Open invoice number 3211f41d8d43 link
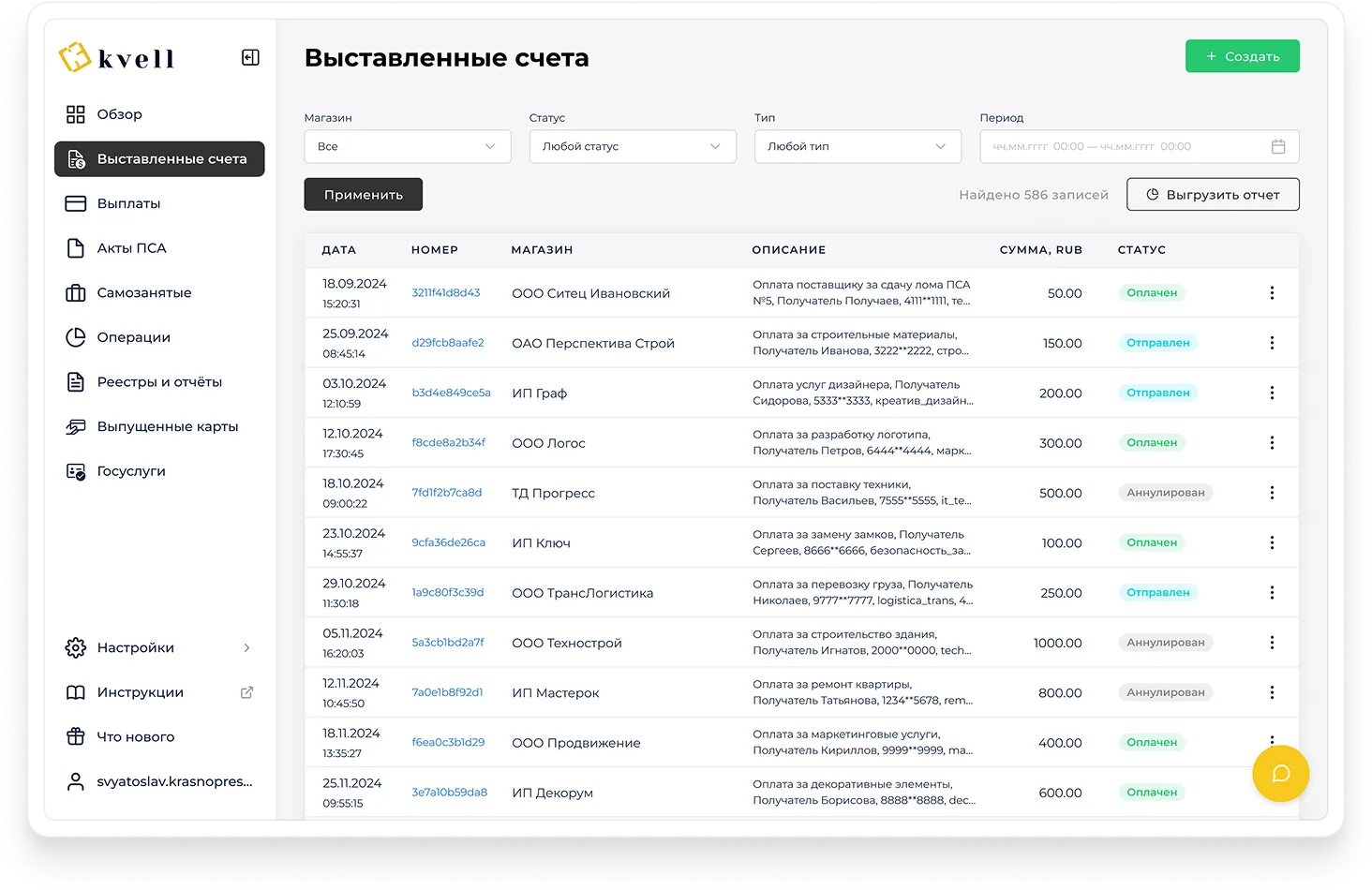The height and width of the screenshot is (890, 1372). [446, 293]
